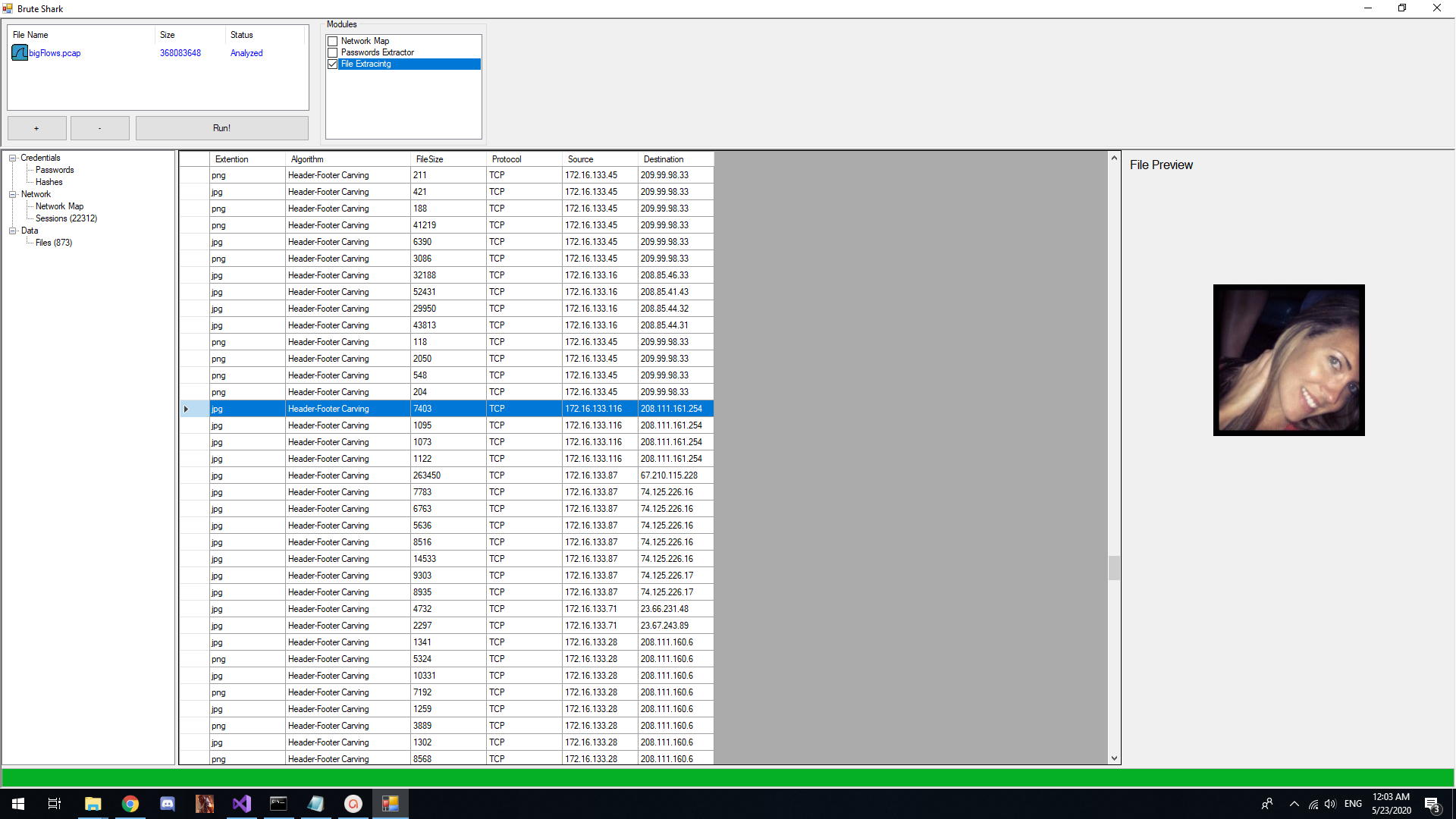This screenshot has width=1456, height=819.
Task: Click the plus button to add file
Action: pos(36,128)
